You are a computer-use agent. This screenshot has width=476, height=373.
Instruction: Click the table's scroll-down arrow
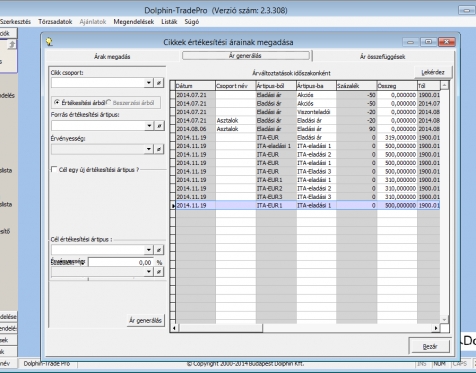444,319
